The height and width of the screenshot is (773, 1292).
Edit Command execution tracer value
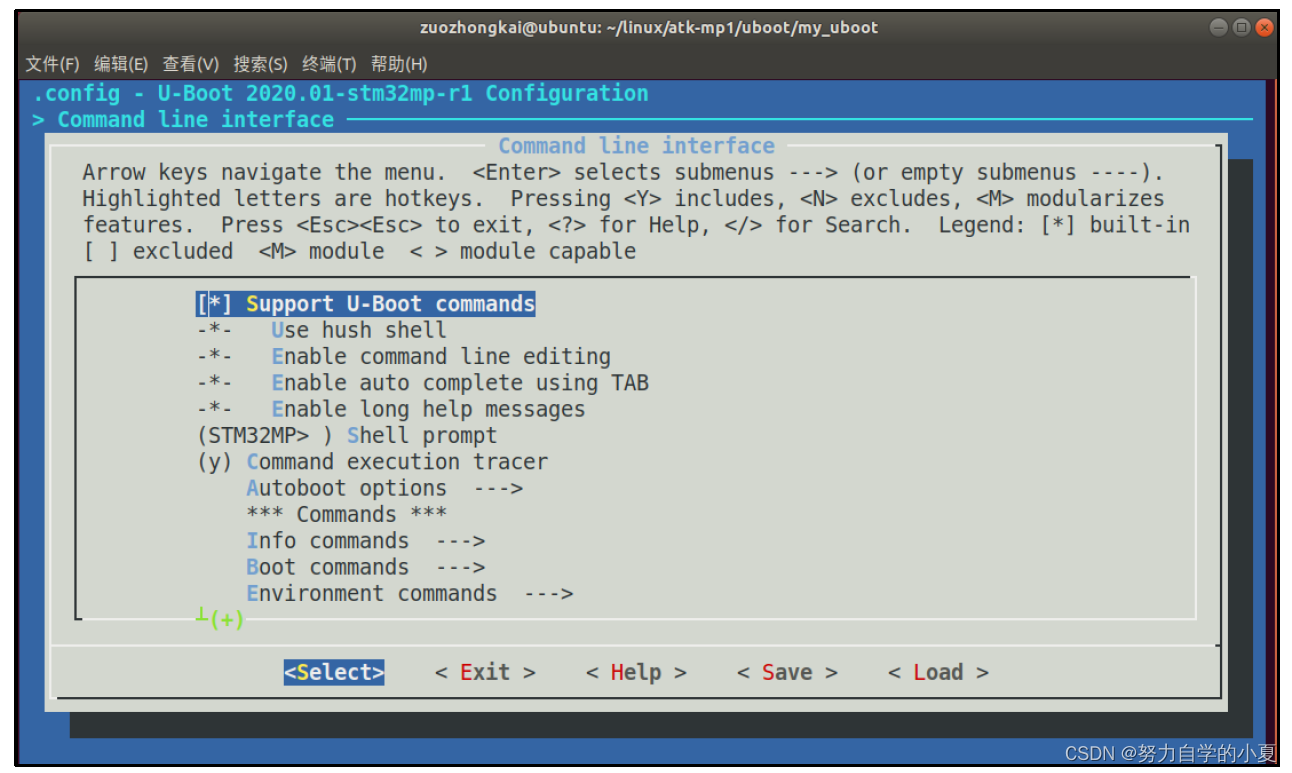372,462
